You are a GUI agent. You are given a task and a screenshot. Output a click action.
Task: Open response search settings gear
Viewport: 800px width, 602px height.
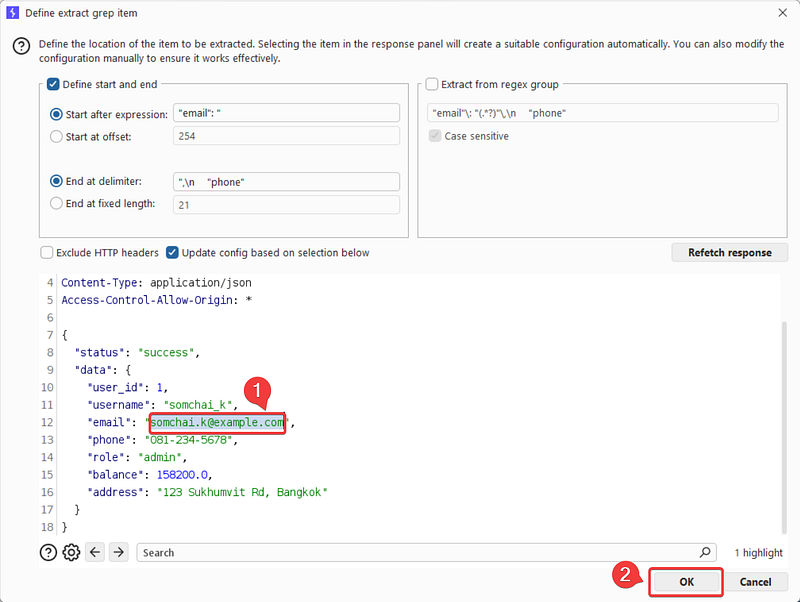[71, 552]
